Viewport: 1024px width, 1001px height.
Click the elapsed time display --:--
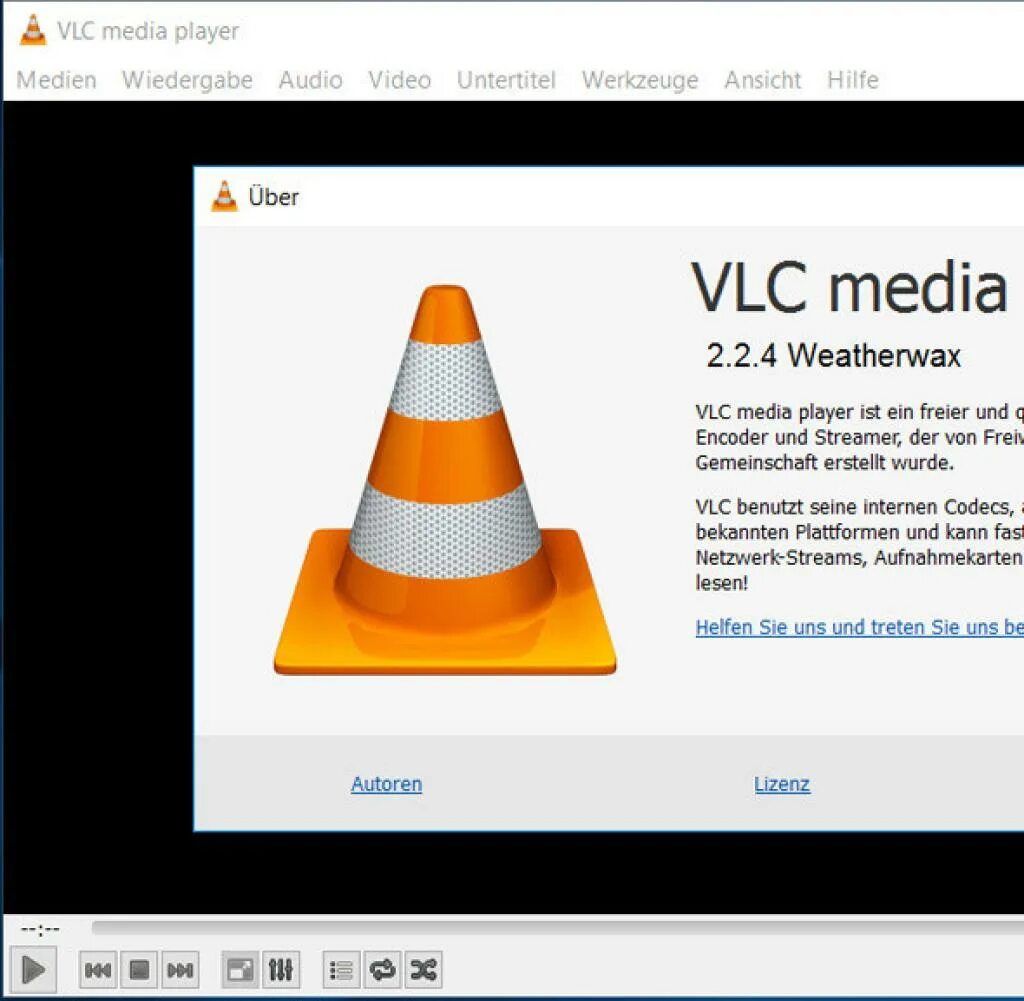[40, 929]
